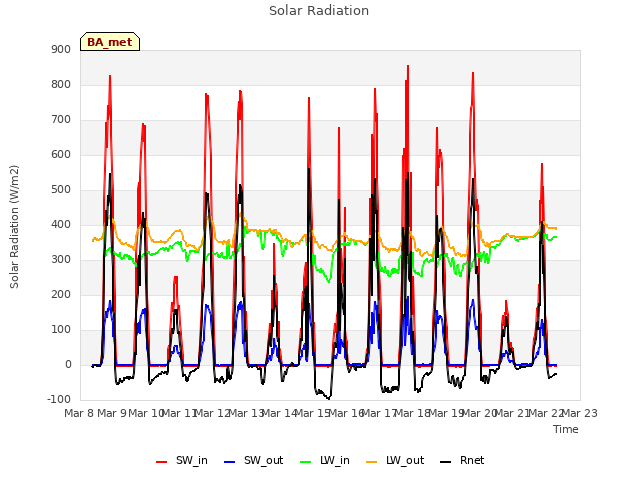This screenshot has height=480, width=640.
Task: Click the Solar Radiation (W/m2) y-axis label
Action: [x=14, y=227]
